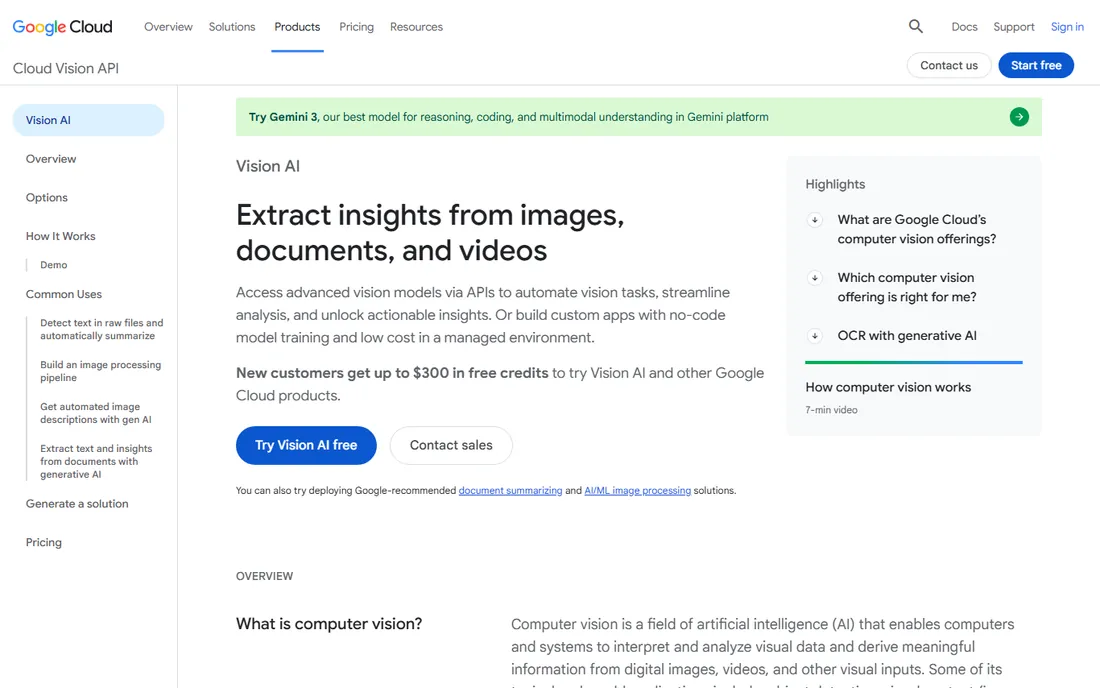The image size is (1100, 688).
Task: Open 'Detect text in raw files' item
Action: 102,330
